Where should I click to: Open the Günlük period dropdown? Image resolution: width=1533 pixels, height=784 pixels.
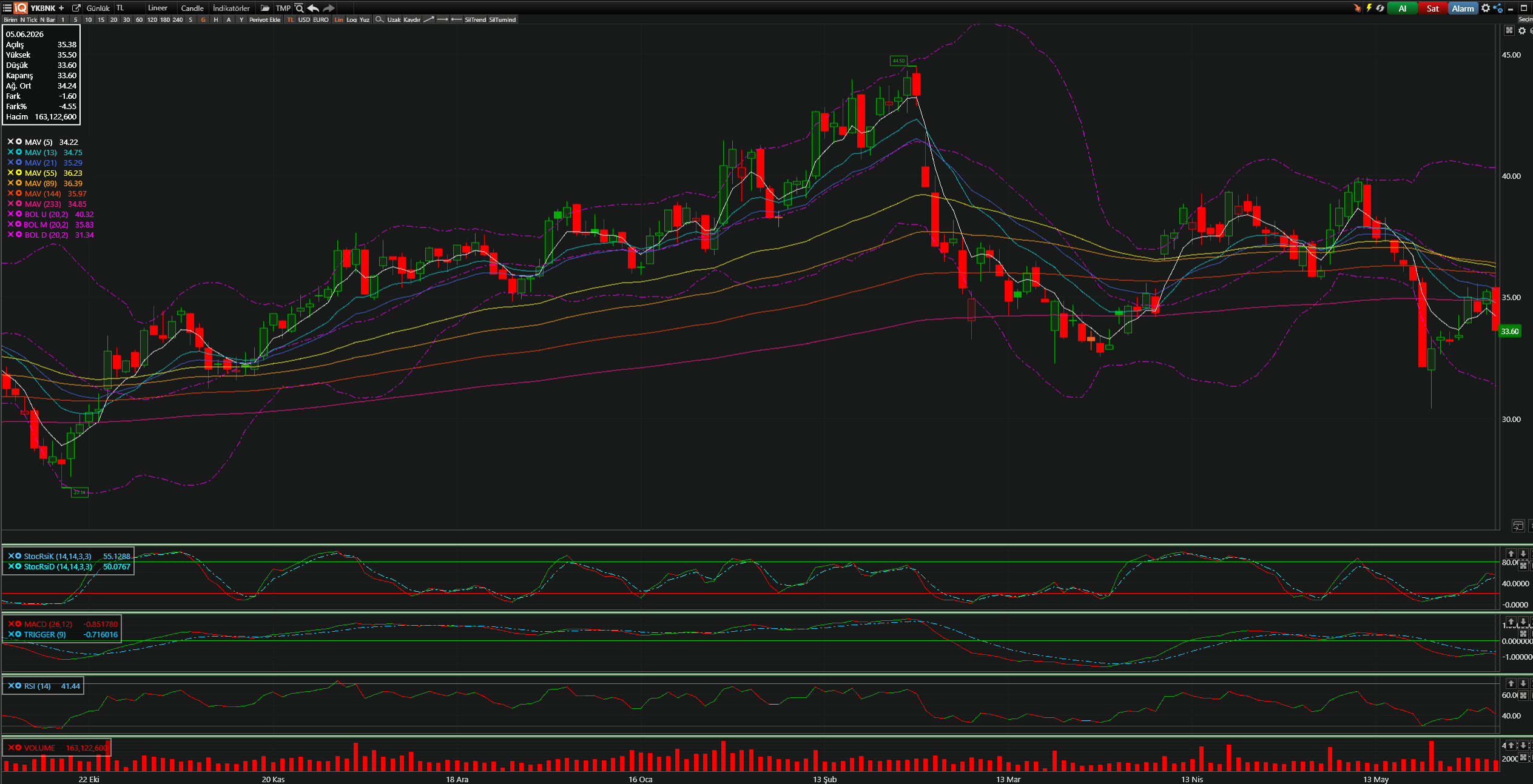click(98, 8)
